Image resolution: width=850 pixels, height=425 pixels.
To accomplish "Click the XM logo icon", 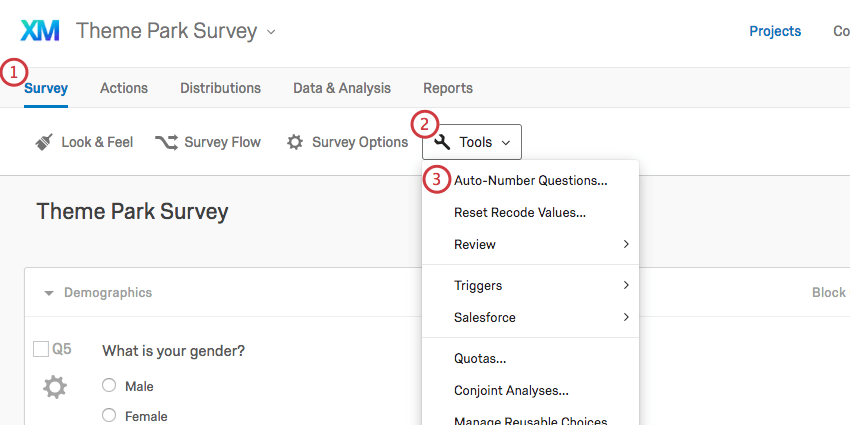I will 40,31.
